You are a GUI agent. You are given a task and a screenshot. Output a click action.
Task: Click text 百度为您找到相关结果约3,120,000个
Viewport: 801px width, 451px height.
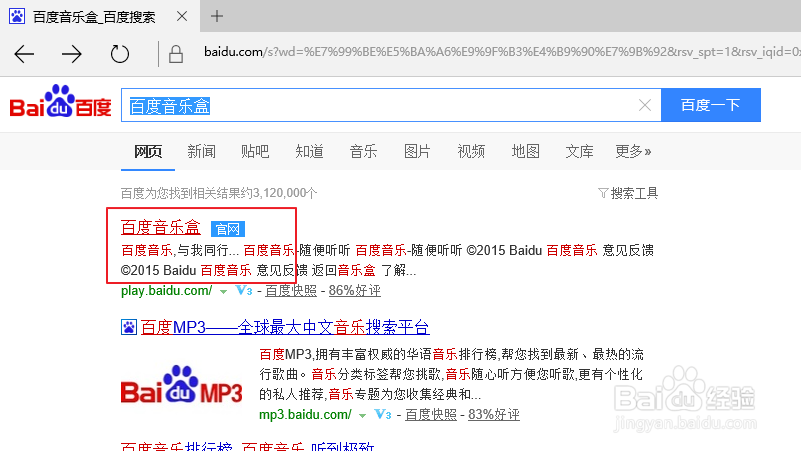pyautogui.click(x=219, y=193)
